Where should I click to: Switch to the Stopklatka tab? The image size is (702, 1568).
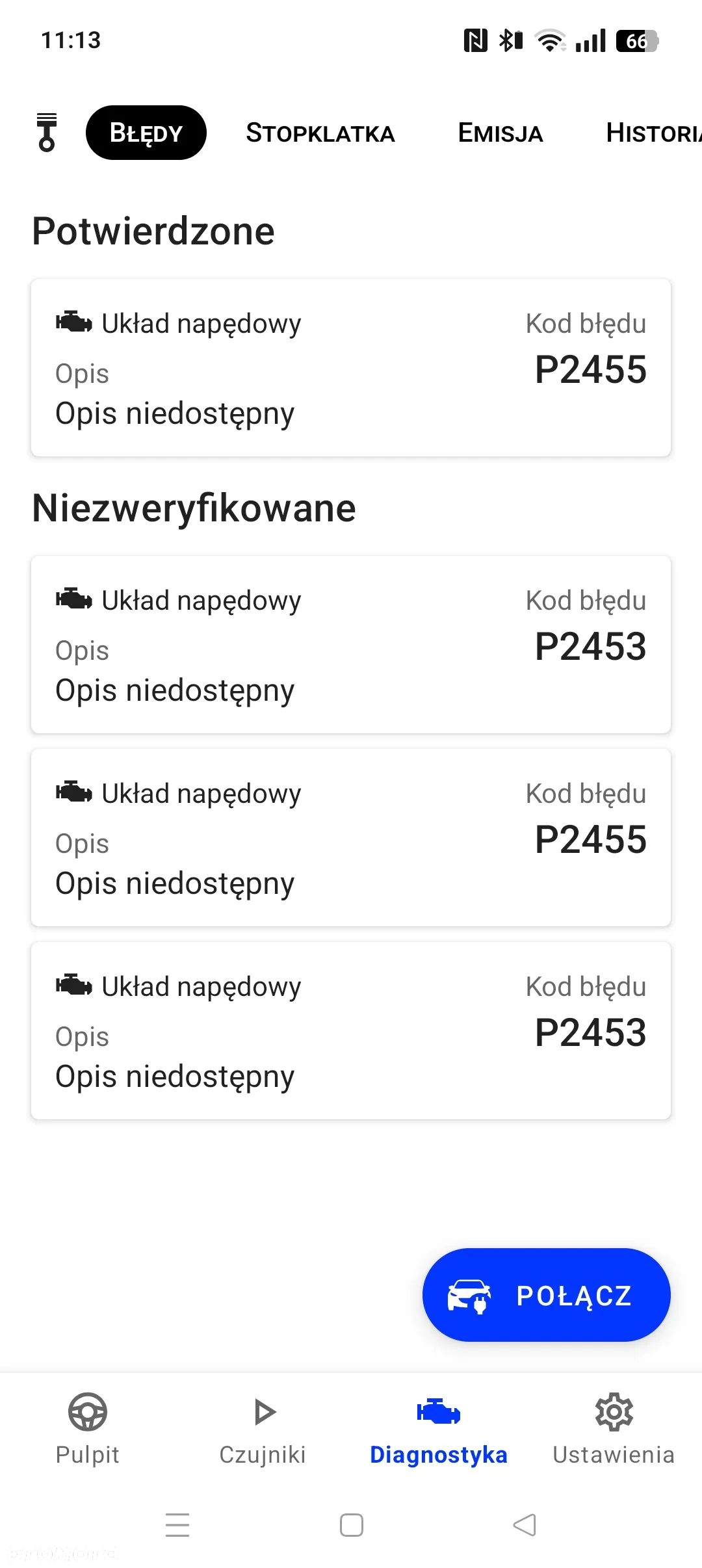point(320,133)
